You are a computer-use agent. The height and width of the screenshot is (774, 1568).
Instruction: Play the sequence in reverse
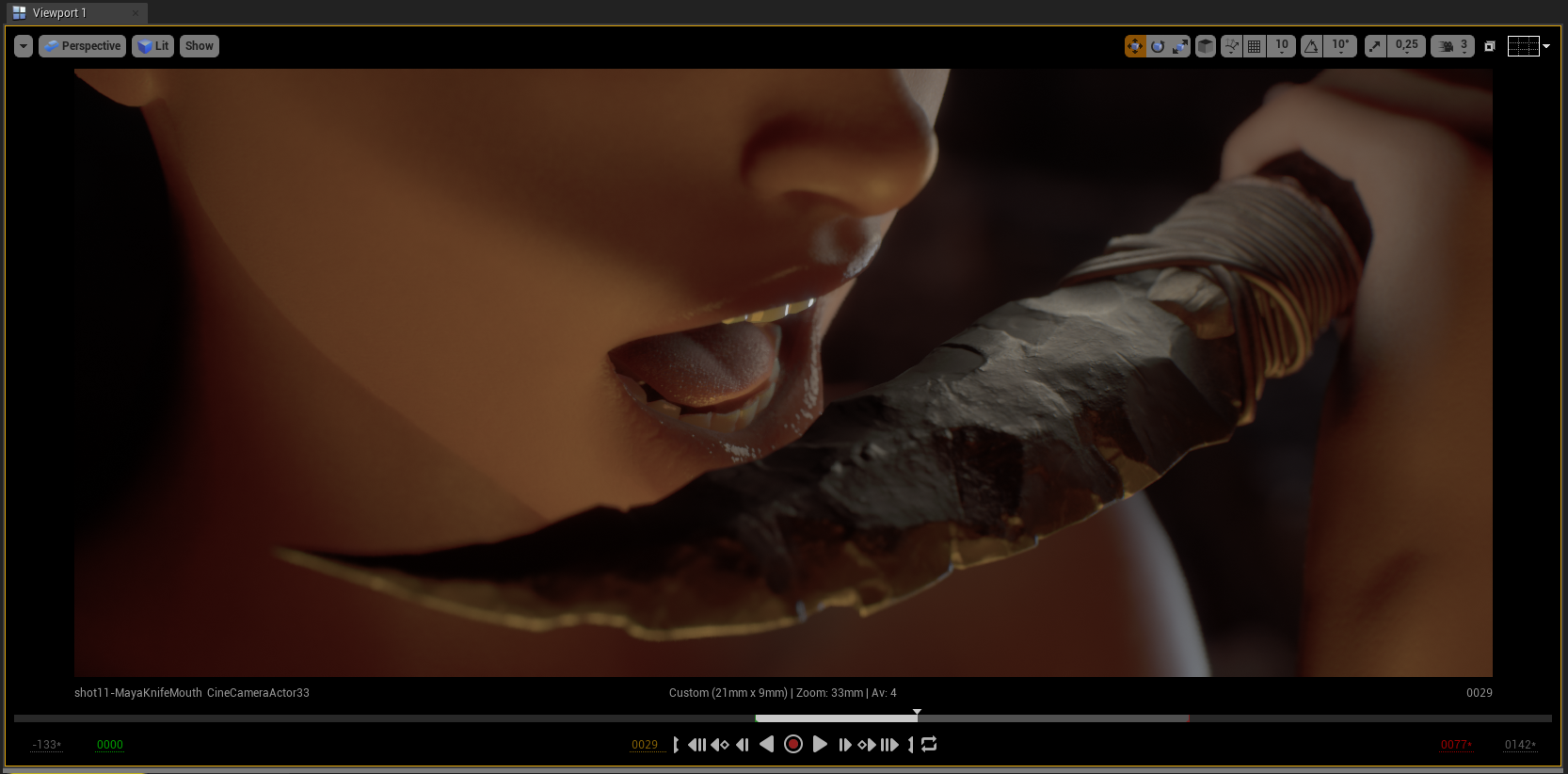coord(767,745)
